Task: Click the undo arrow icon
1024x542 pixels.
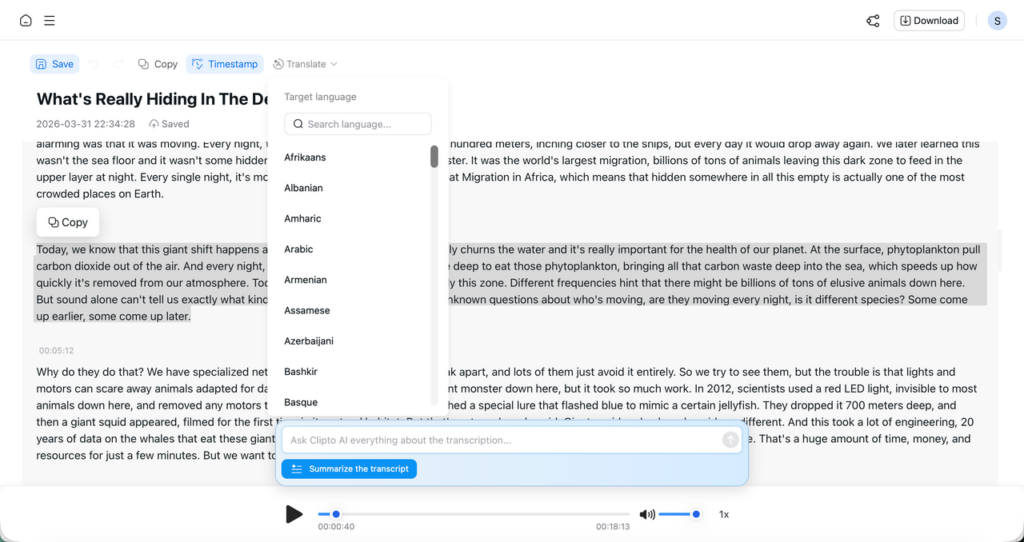Action: tap(94, 64)
